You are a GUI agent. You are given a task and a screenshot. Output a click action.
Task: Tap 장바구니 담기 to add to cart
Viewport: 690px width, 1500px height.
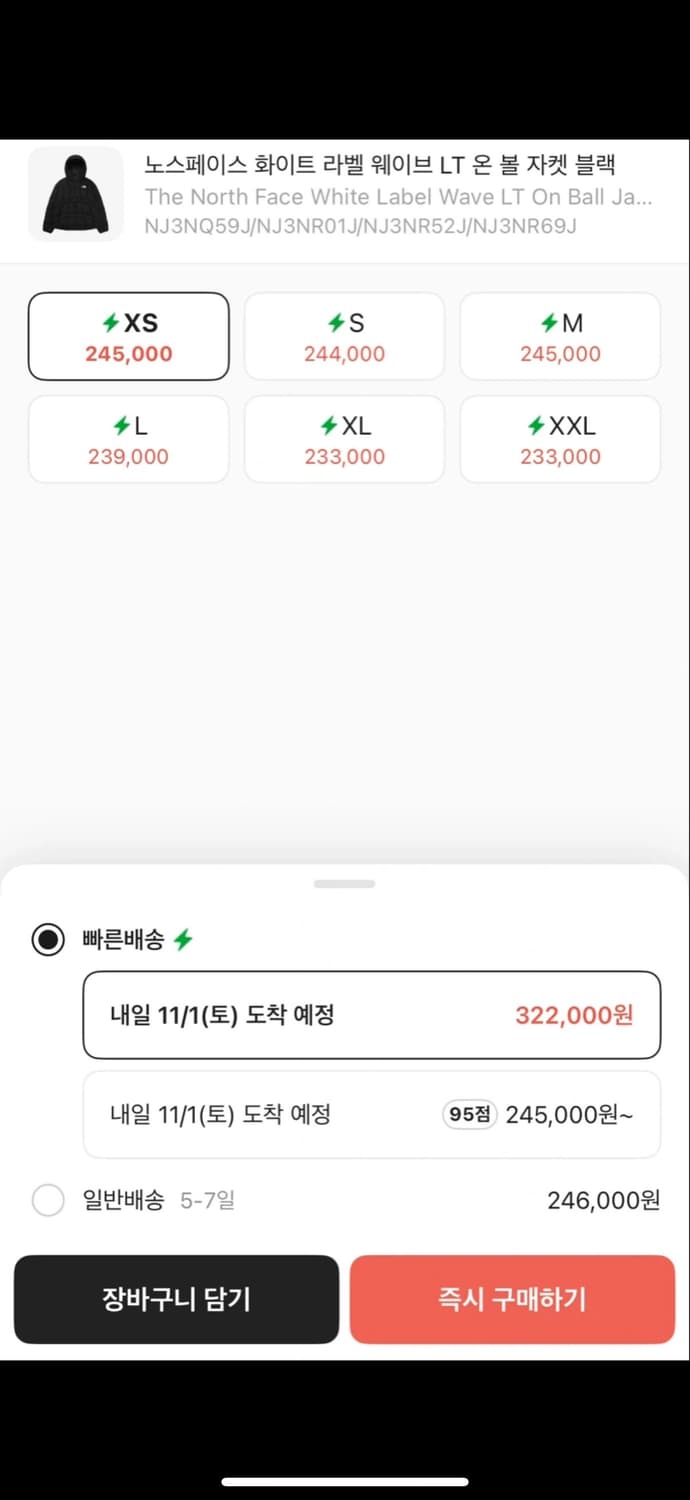[x=176, y=1299]
